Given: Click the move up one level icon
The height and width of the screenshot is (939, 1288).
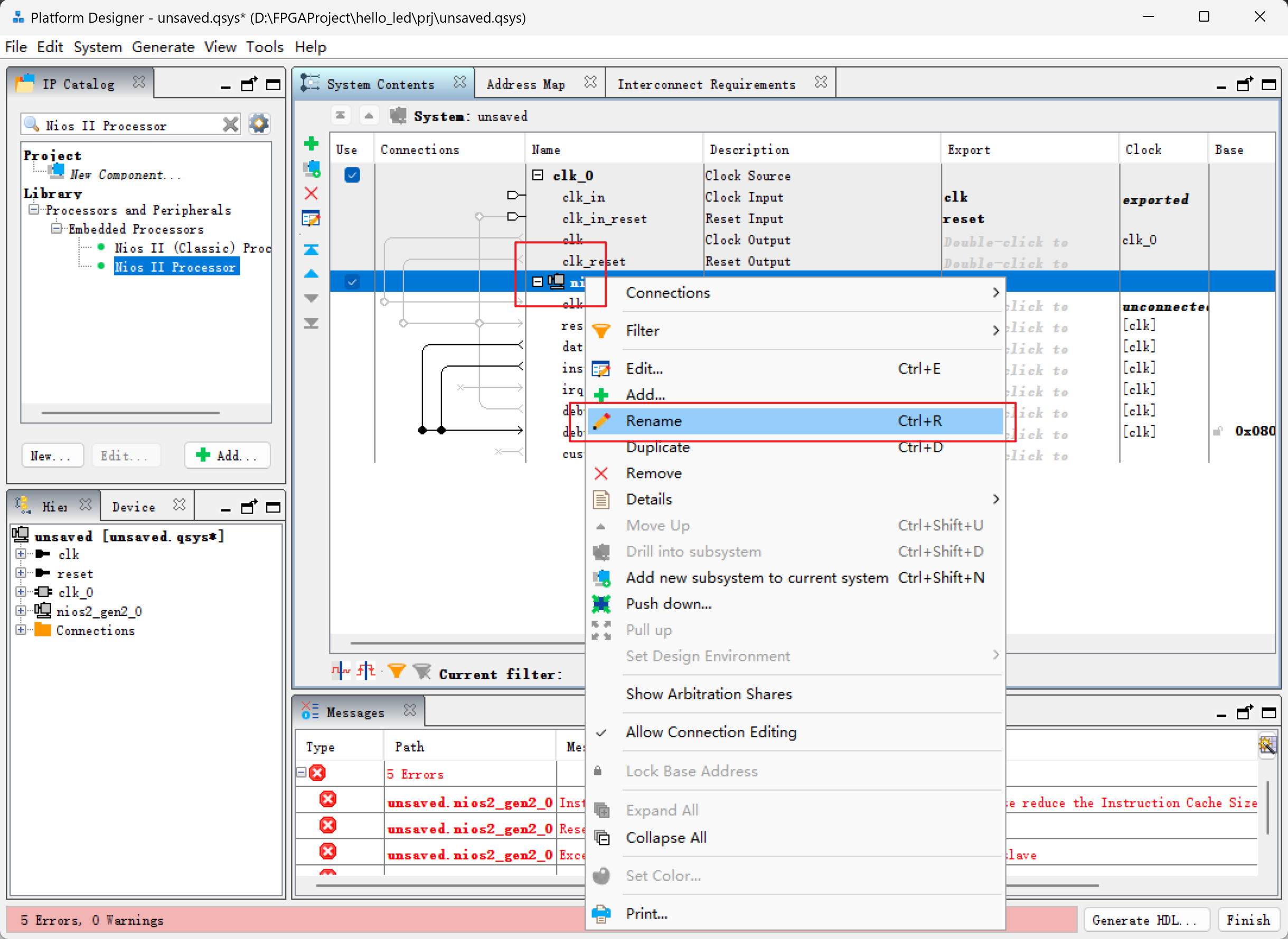Looking at the screenshot, I should (x=369, y=116).
